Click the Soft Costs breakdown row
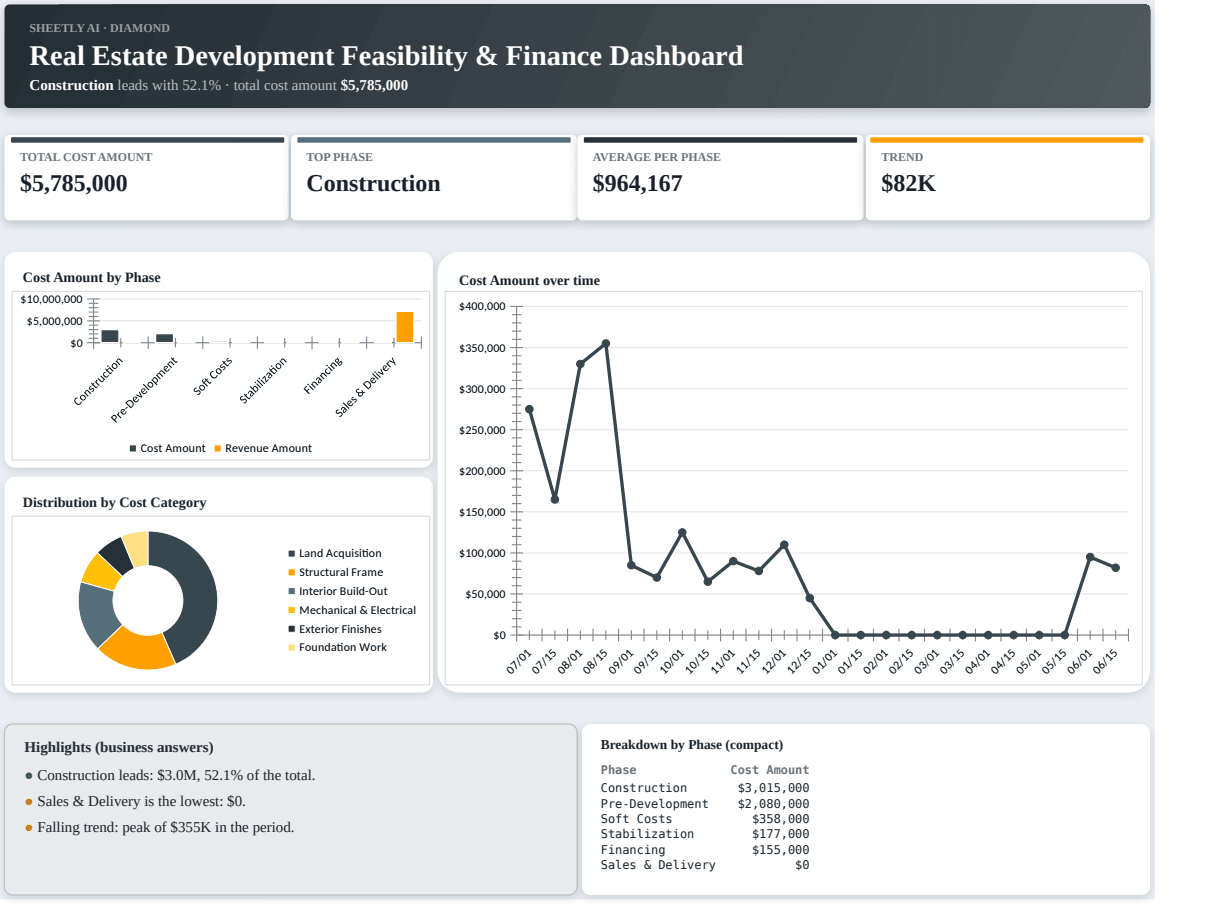The width and height of the screenshot is (1227, 922). coord(705,819)
